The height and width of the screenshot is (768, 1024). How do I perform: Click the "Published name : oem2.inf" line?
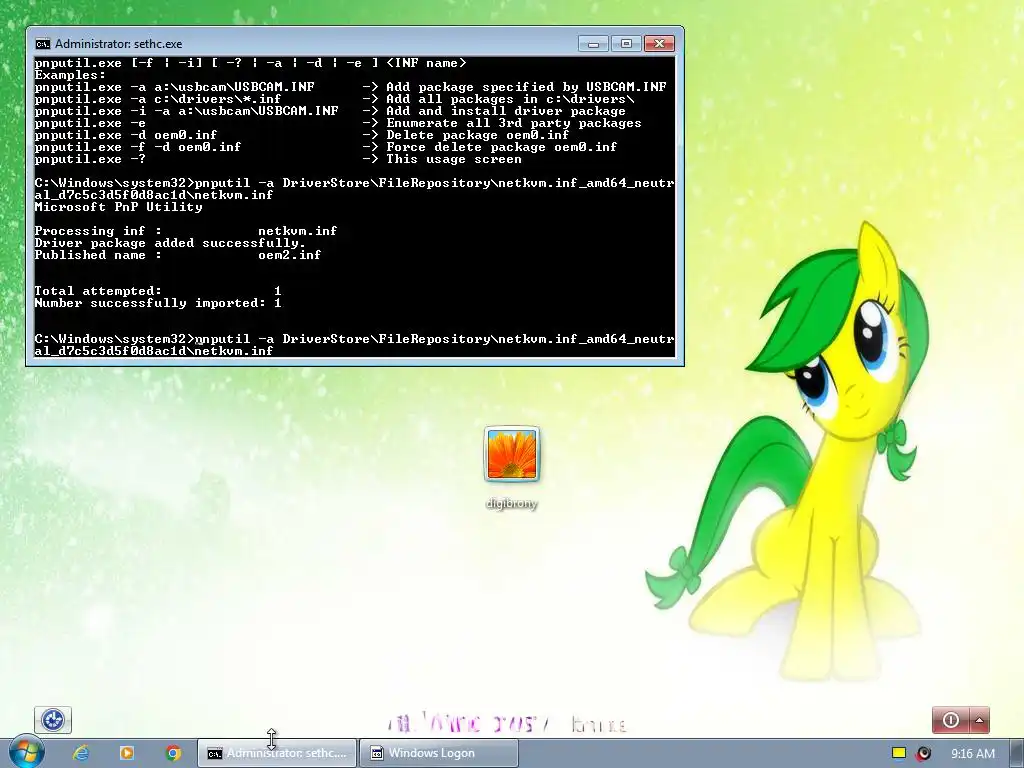[178, 255]
